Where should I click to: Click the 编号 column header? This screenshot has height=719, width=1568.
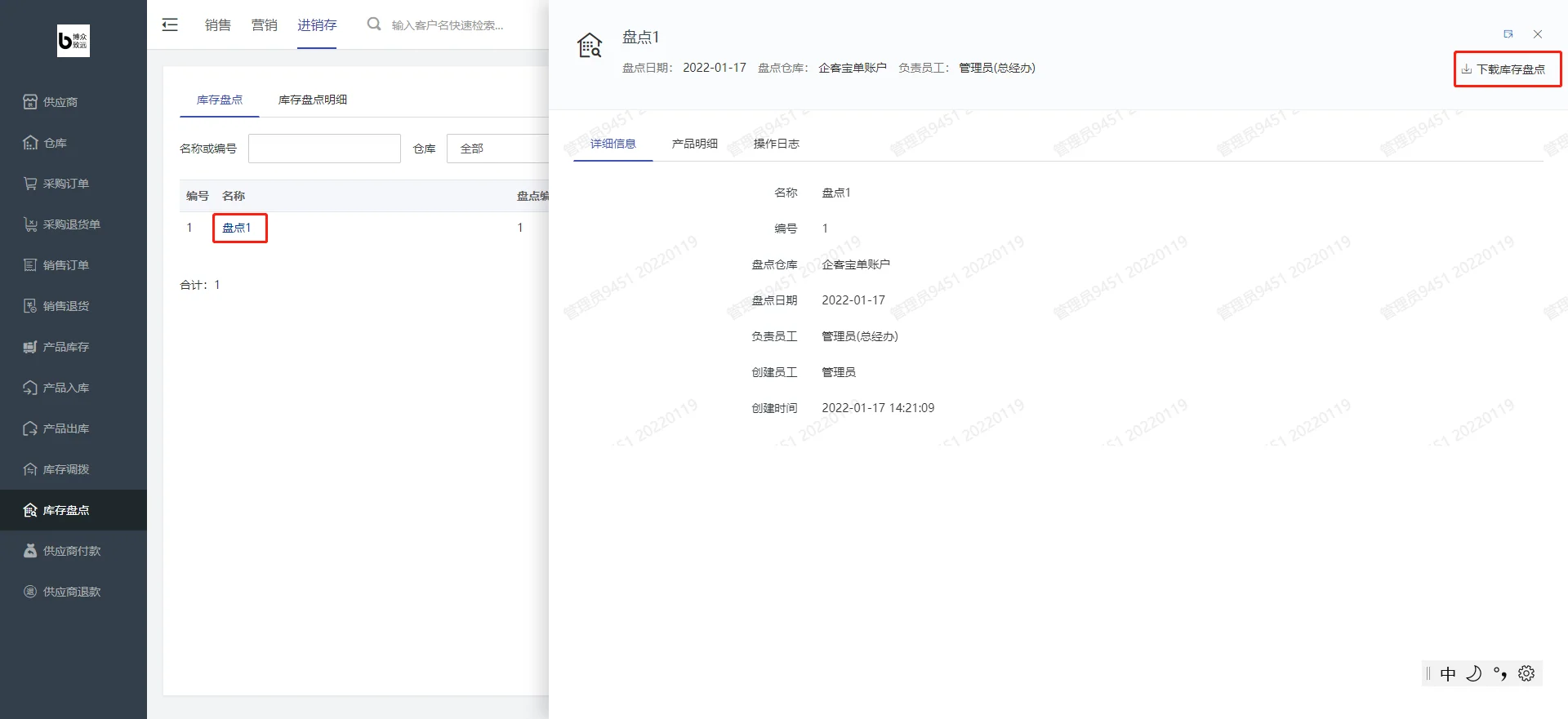coord(198,196)
